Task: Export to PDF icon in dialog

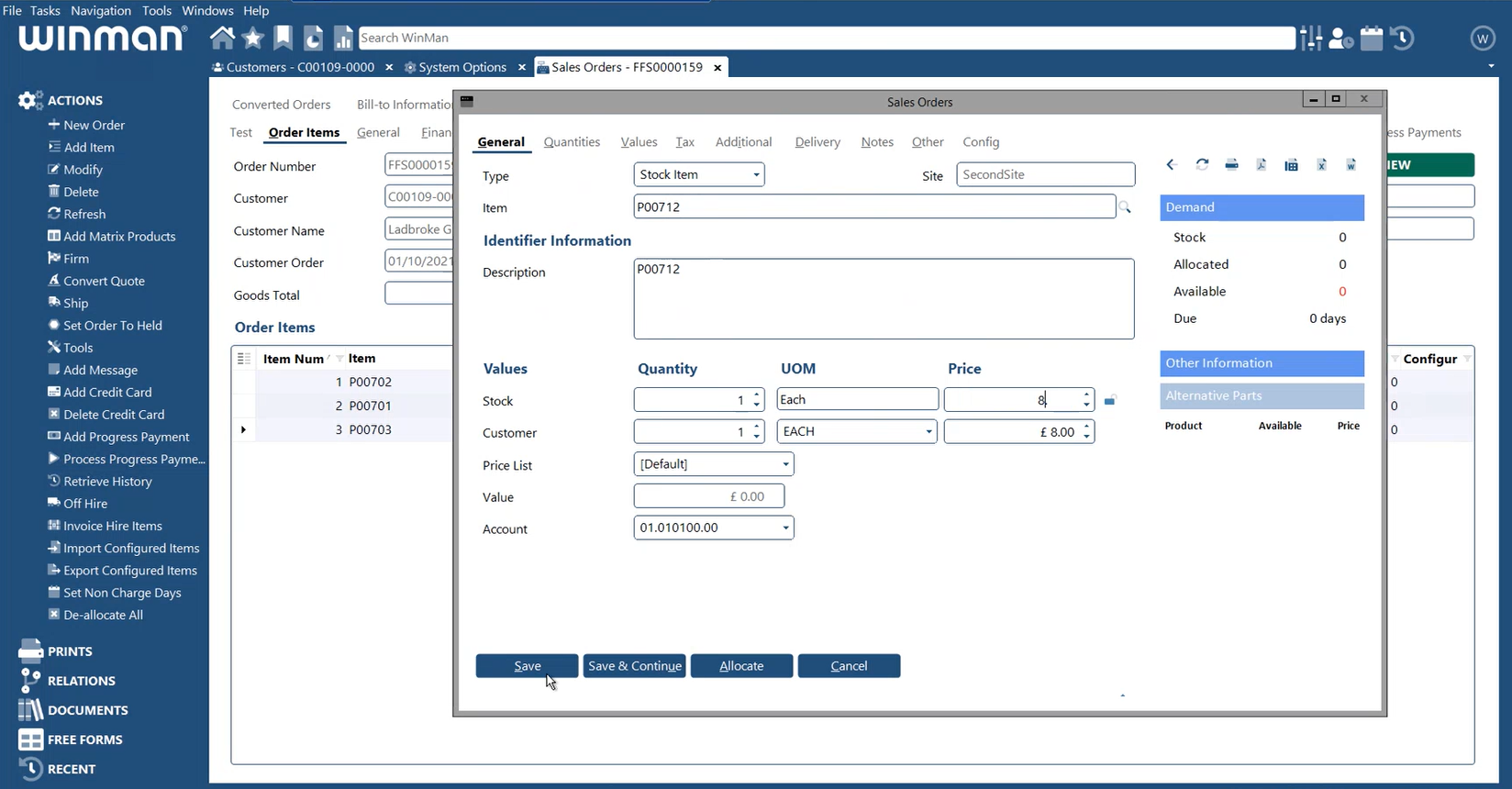Action: tap(1262, 165)
